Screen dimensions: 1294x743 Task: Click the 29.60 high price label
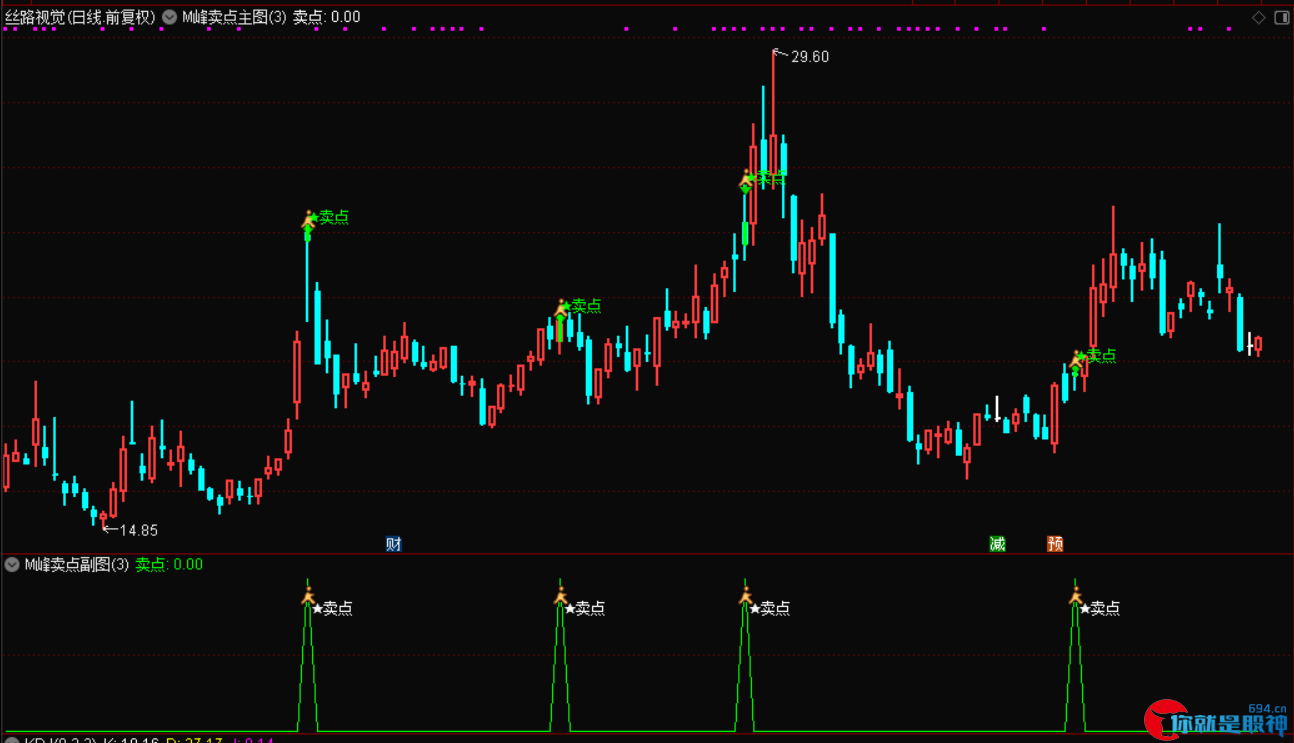click(810, 57)
